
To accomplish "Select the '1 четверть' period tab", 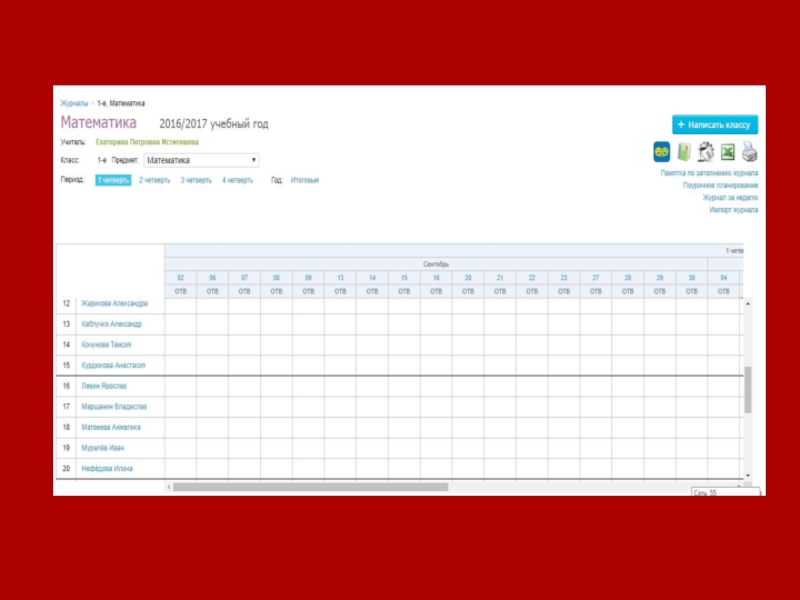I will point(113,180).
